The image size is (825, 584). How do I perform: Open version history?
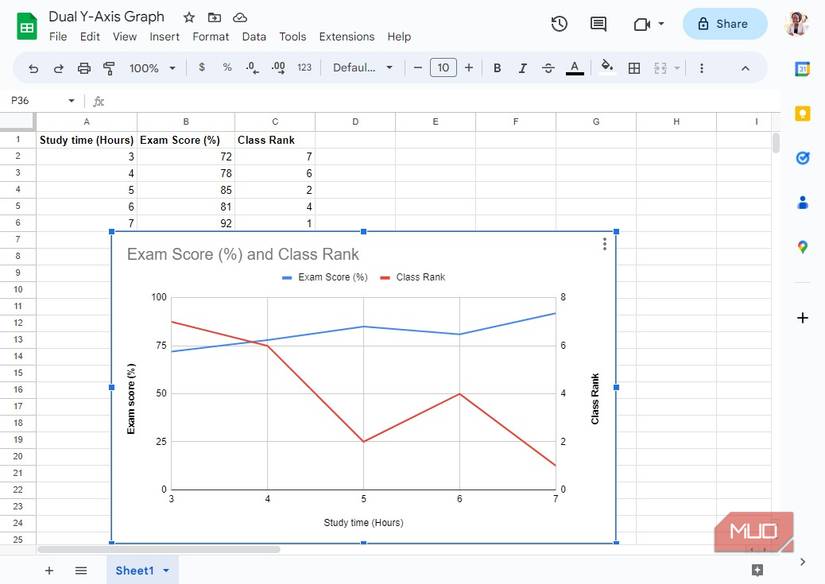point(559,23)
